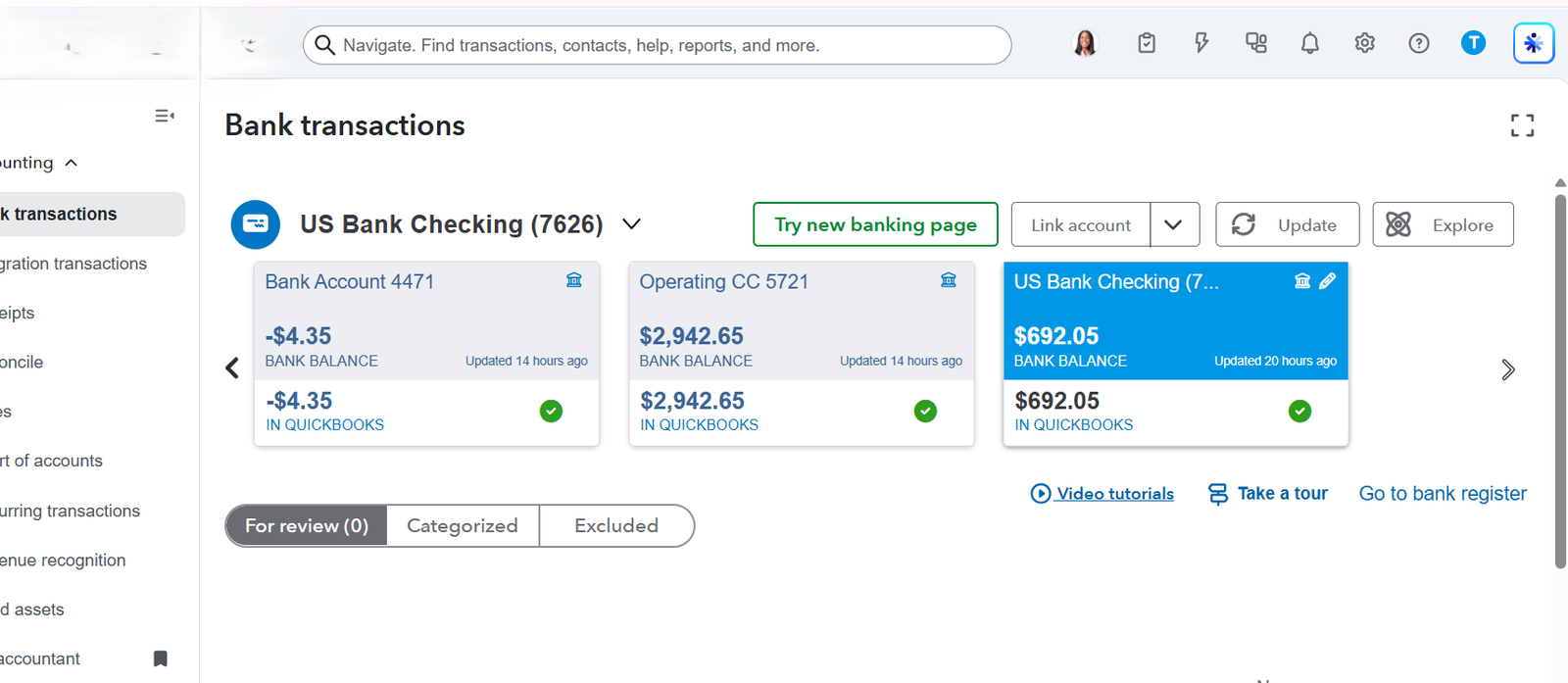Open Receipts in the sidebar
The width and height of the screenshot is (1568, 683).
click(18, 313)
